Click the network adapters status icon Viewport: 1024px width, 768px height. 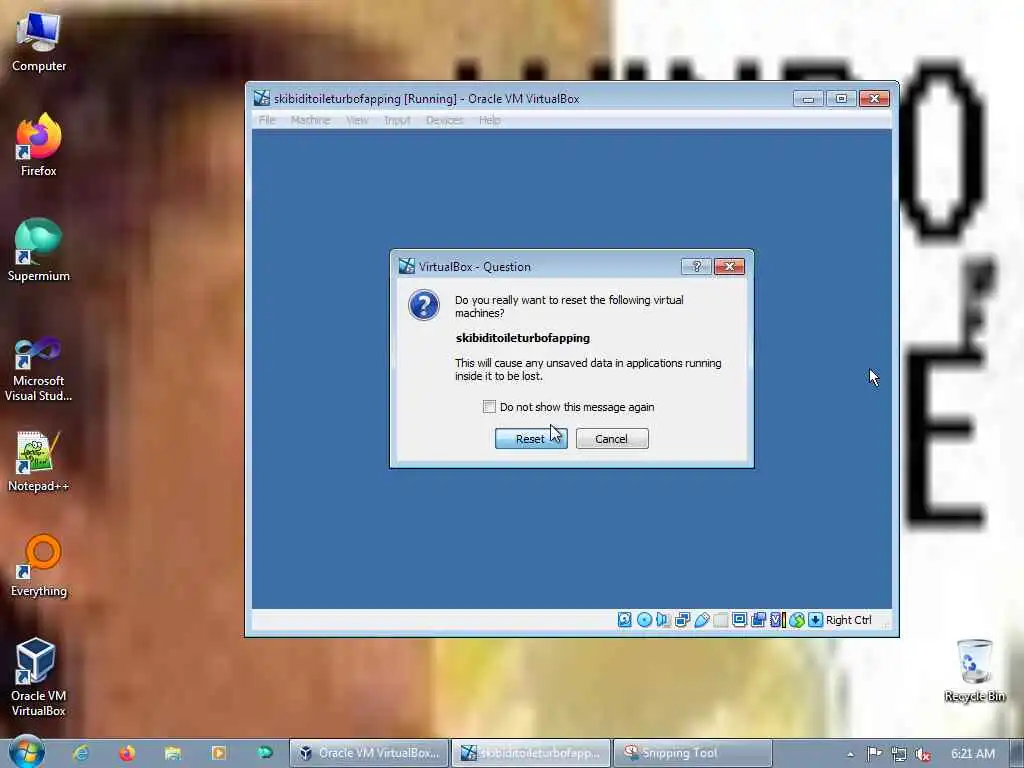coord(682,620)
